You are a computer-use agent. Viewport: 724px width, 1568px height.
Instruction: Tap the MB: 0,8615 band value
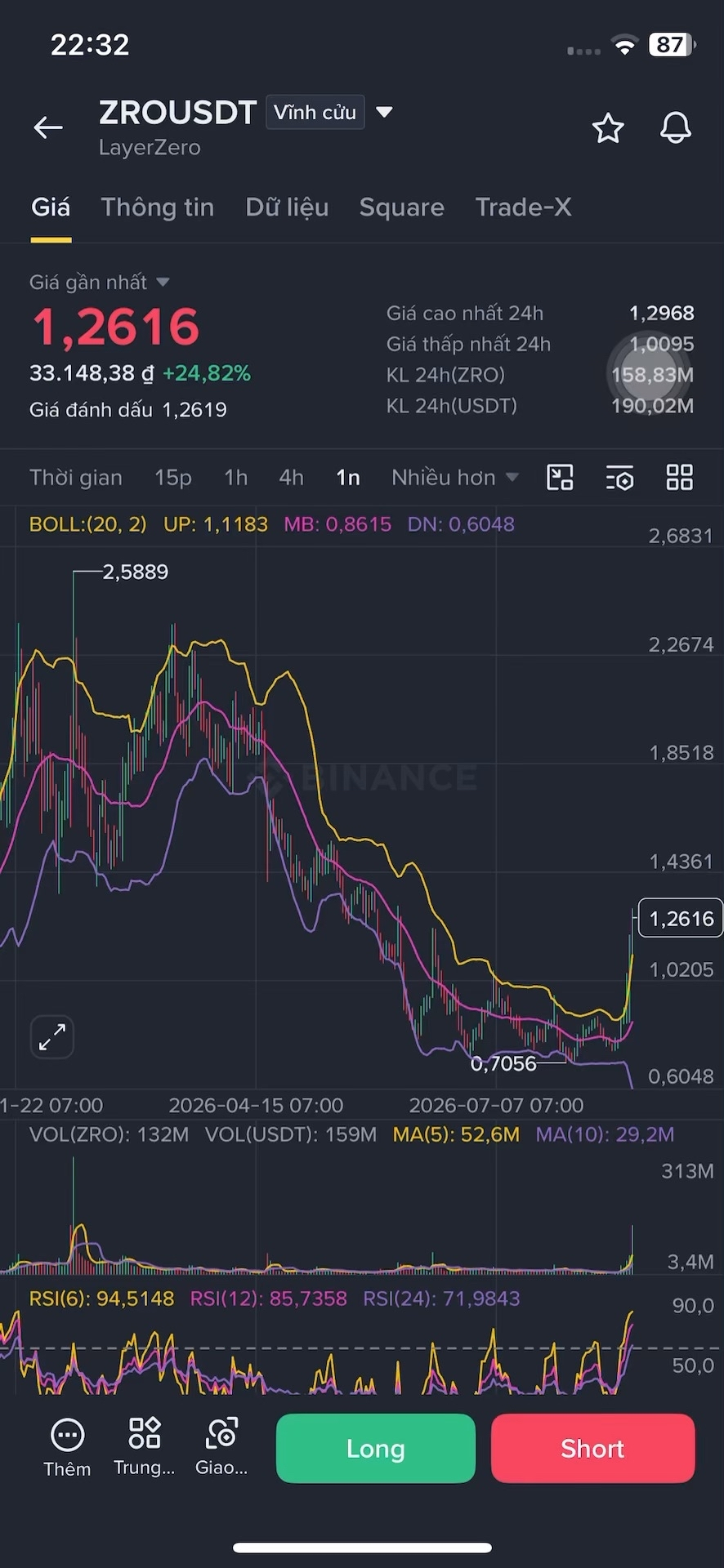coord(337,524)
